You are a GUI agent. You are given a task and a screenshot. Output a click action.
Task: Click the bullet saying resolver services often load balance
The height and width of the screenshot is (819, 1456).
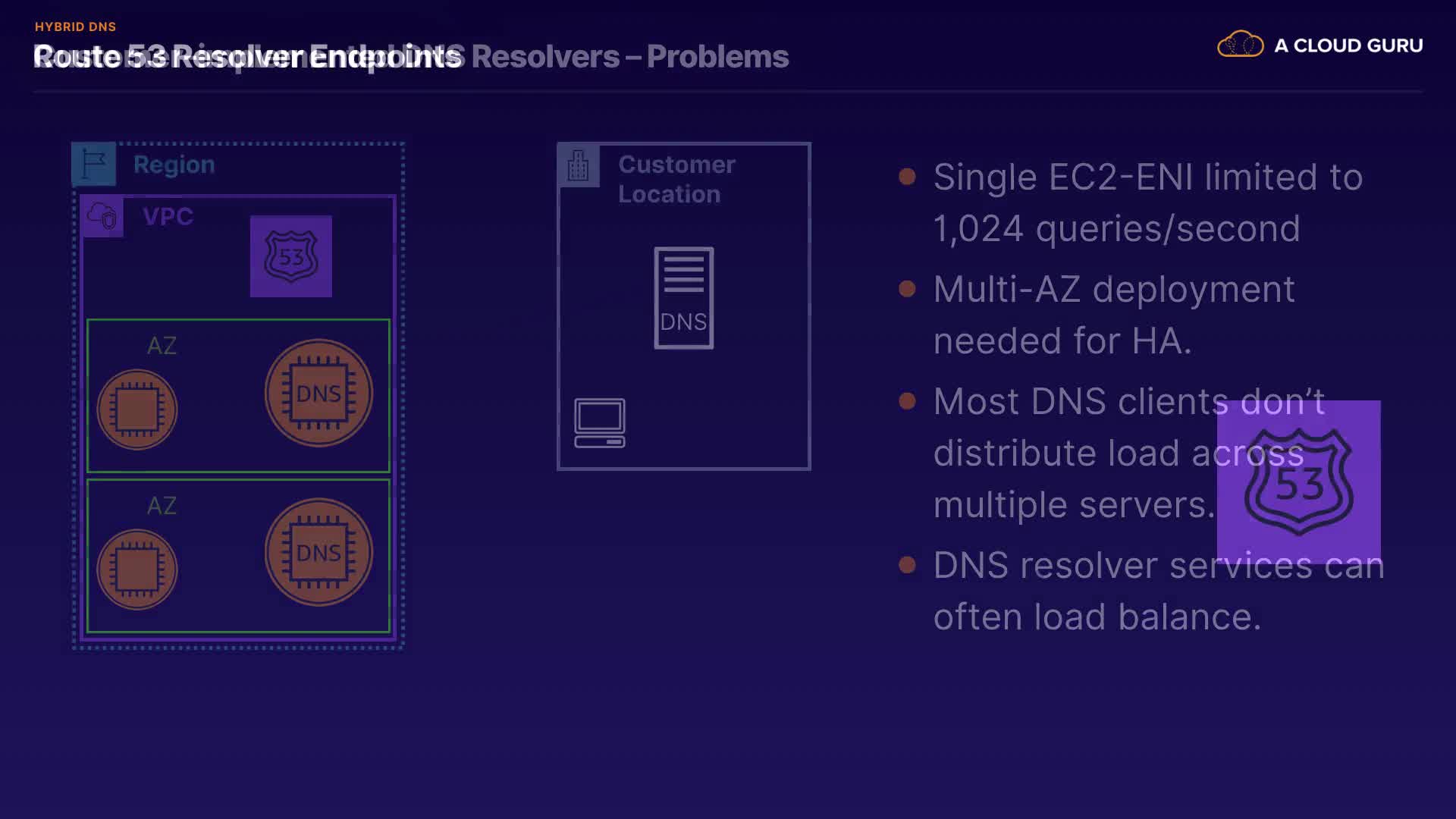[x=1158, y=591]
